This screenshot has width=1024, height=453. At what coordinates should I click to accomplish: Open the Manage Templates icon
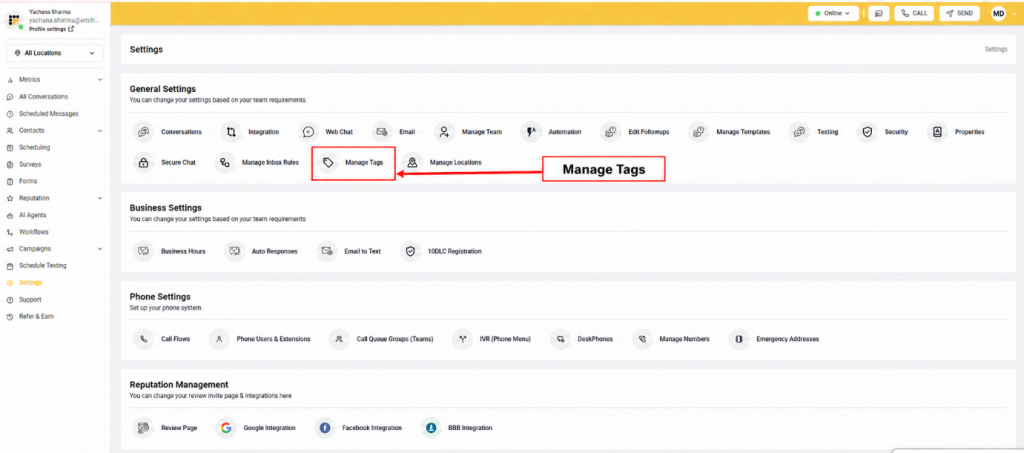(x=699, y=132)
